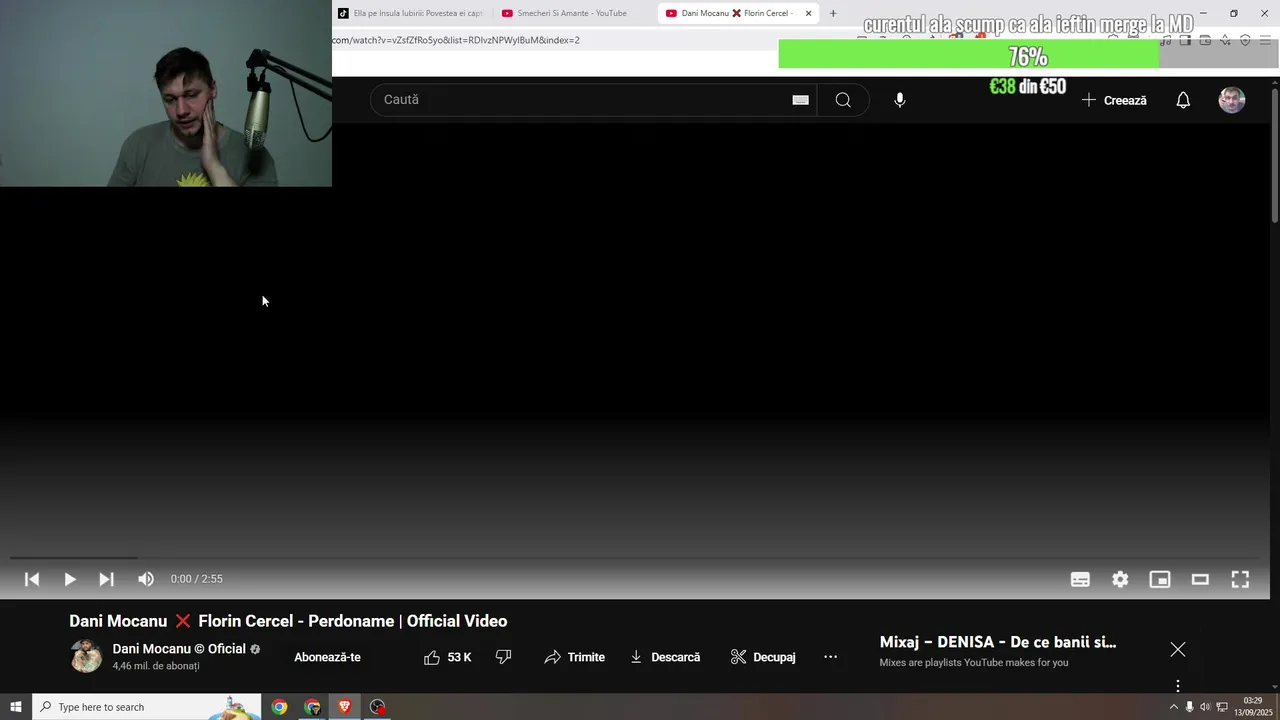This screenshot has width=1280, height=720.
Task: Open the player settings gear
Action: point(1120,579)
